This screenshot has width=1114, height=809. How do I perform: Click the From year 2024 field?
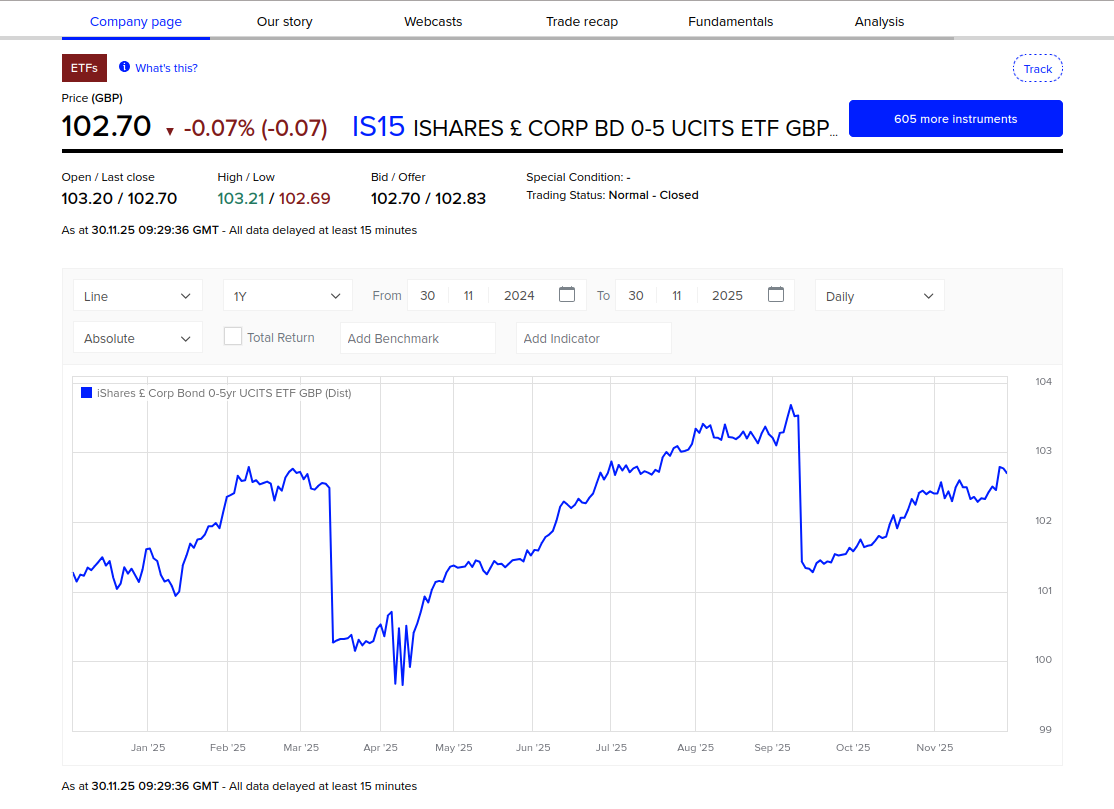(x=519, y=295)
